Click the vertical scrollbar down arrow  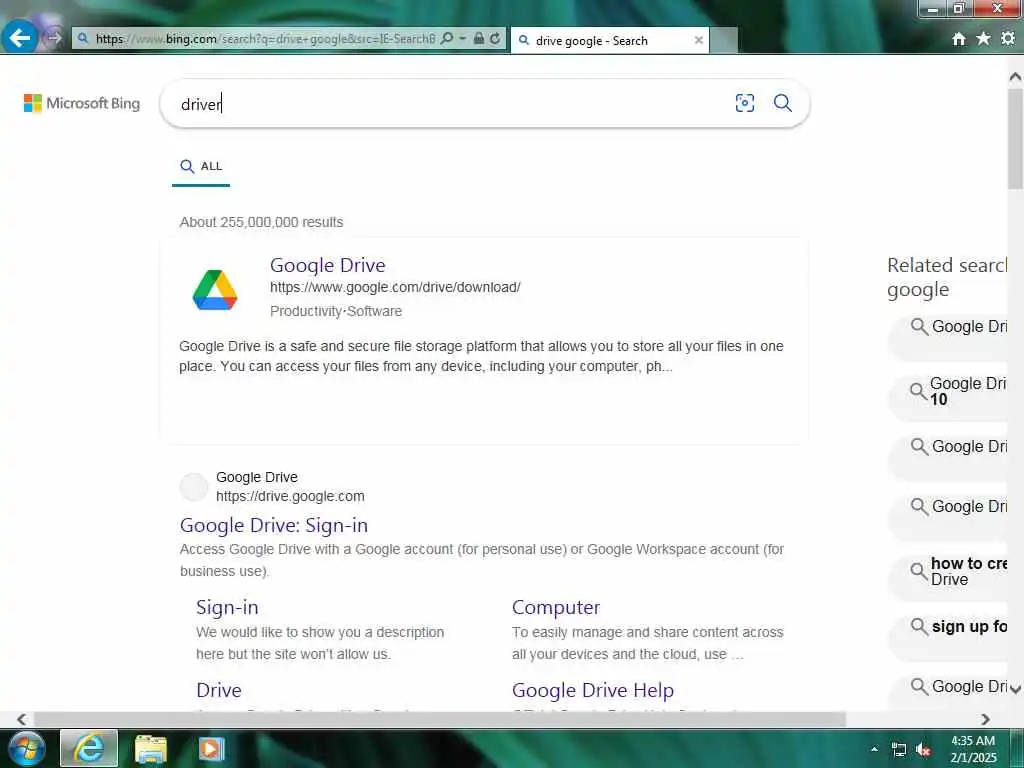click(x=1016, y=689)
